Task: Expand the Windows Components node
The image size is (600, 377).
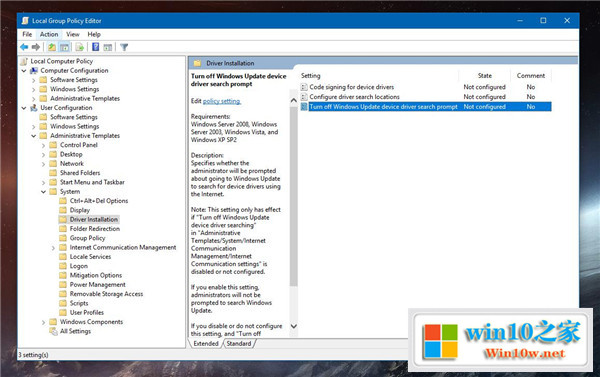Action: pyautogui.click(x=43, y=322)
